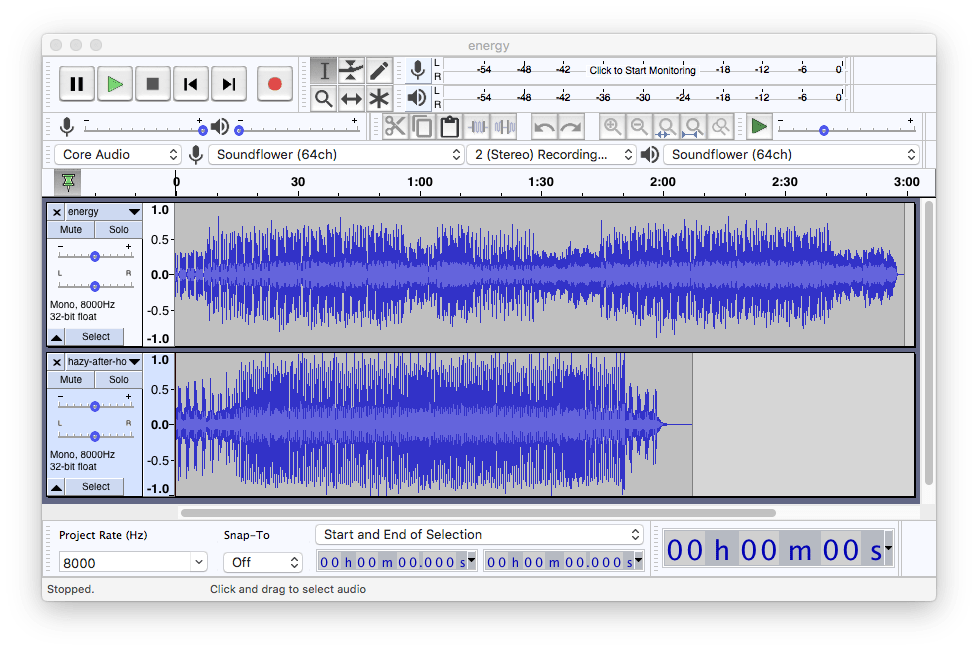Solo the energy track
The width and height of the screenshot is (978, 651).
119,229
